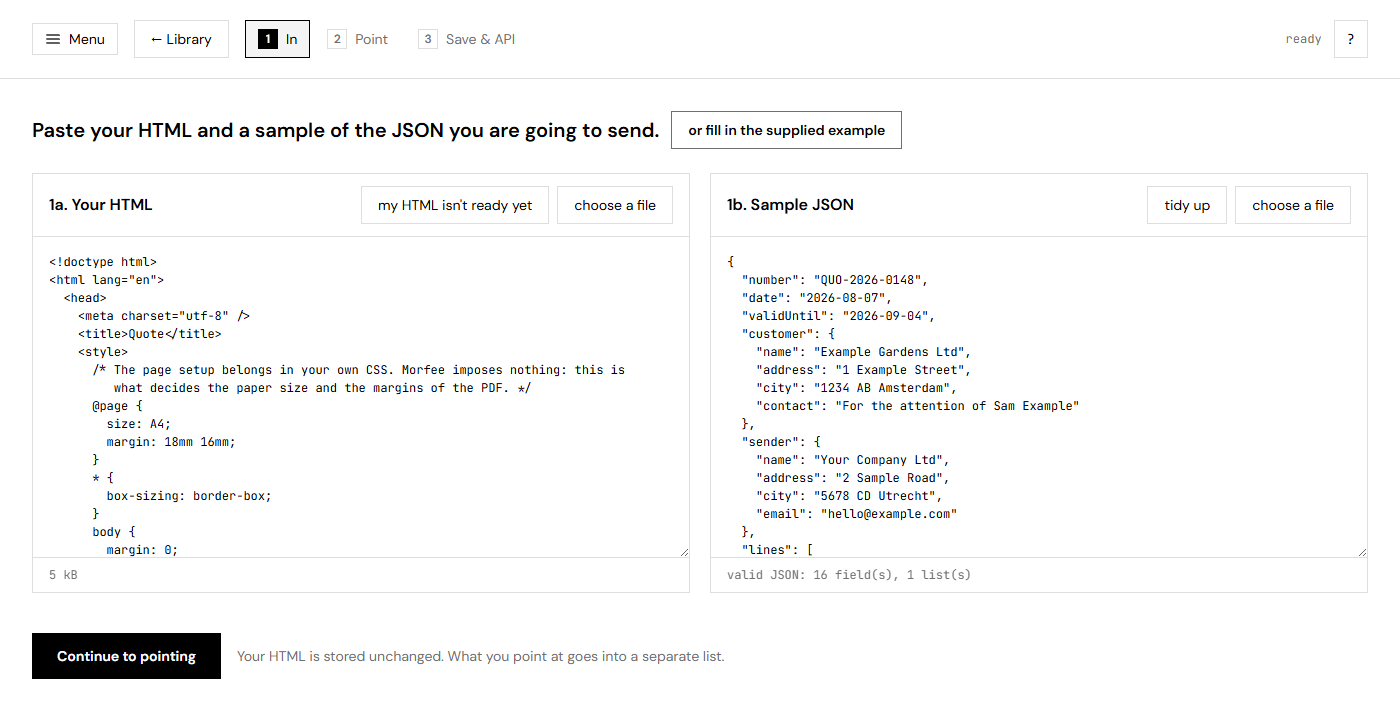This screenshot has height=720, width=1400.
Task: Click the '<style>' line in HTML
Action: pos(103,352)
